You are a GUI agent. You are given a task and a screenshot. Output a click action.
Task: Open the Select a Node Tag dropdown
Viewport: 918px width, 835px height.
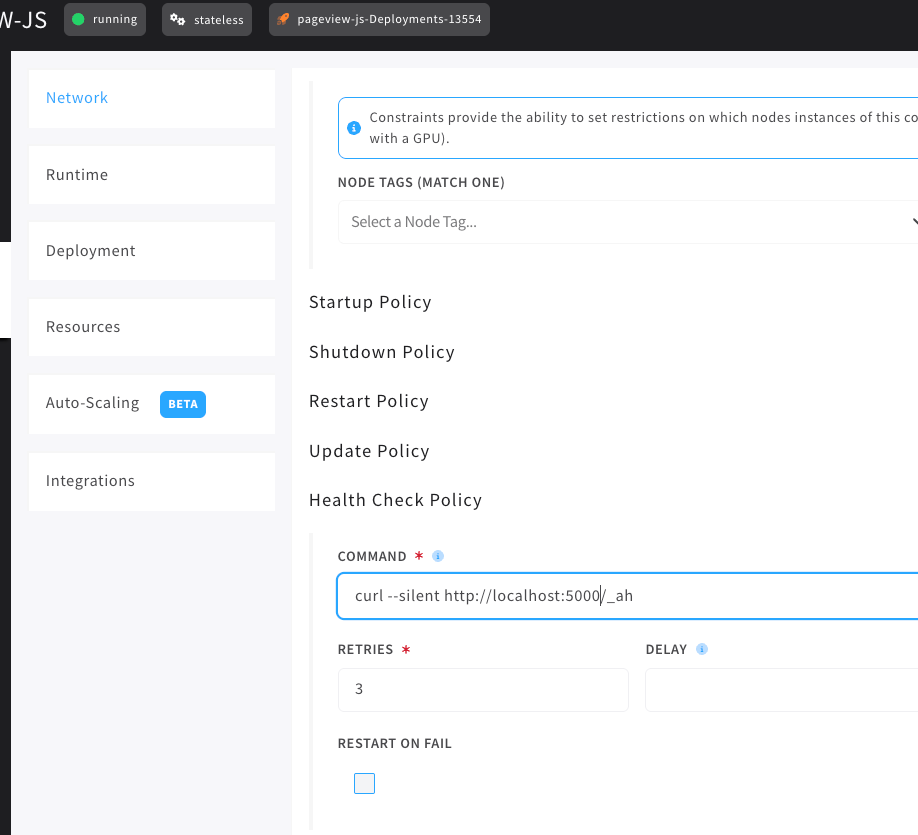pos(628,222)
